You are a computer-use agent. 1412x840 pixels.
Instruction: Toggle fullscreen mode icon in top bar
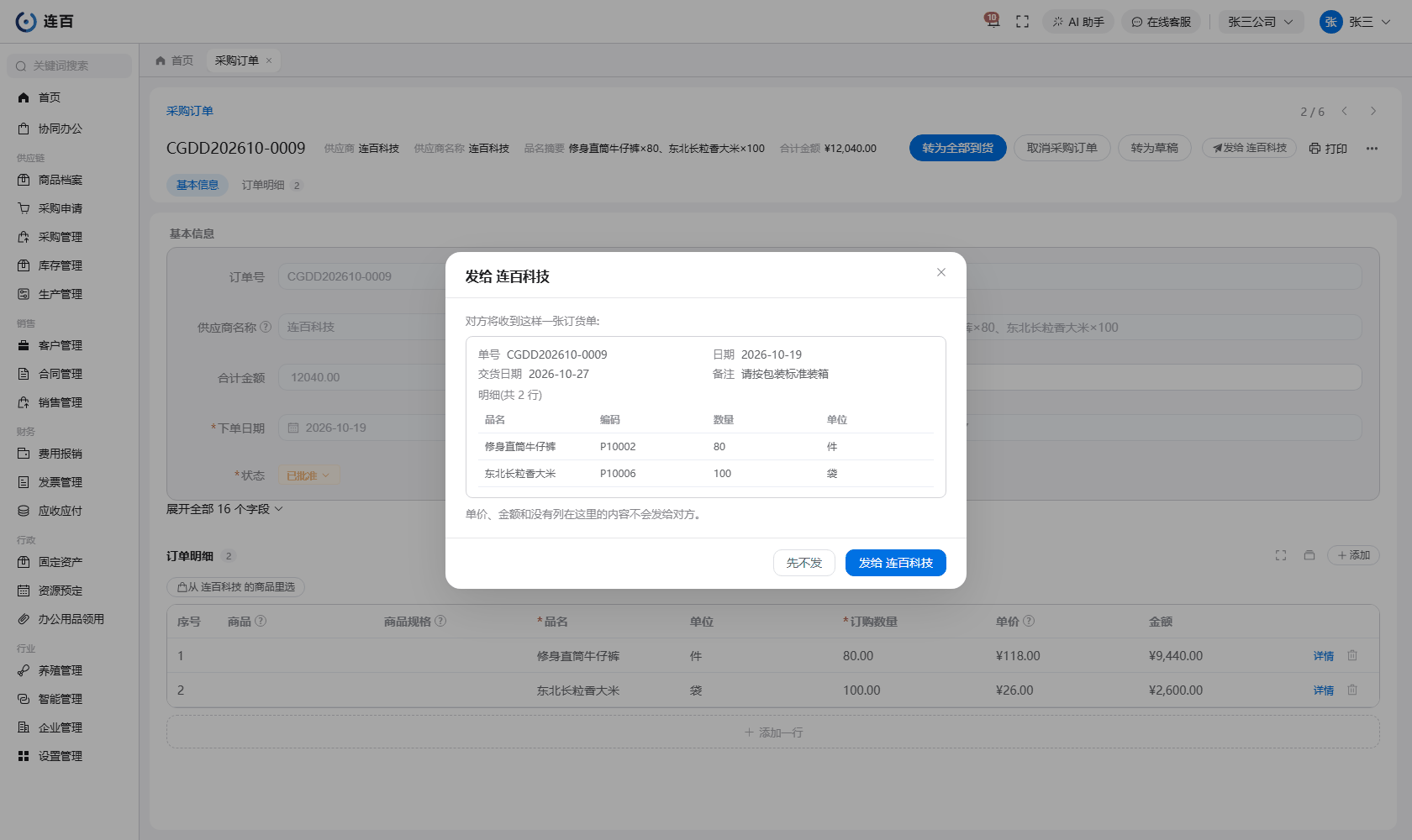point(1022,22)
